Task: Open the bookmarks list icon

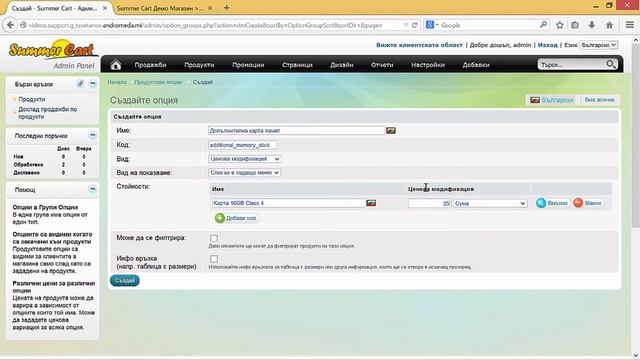Action: click(x=575, y=25)
